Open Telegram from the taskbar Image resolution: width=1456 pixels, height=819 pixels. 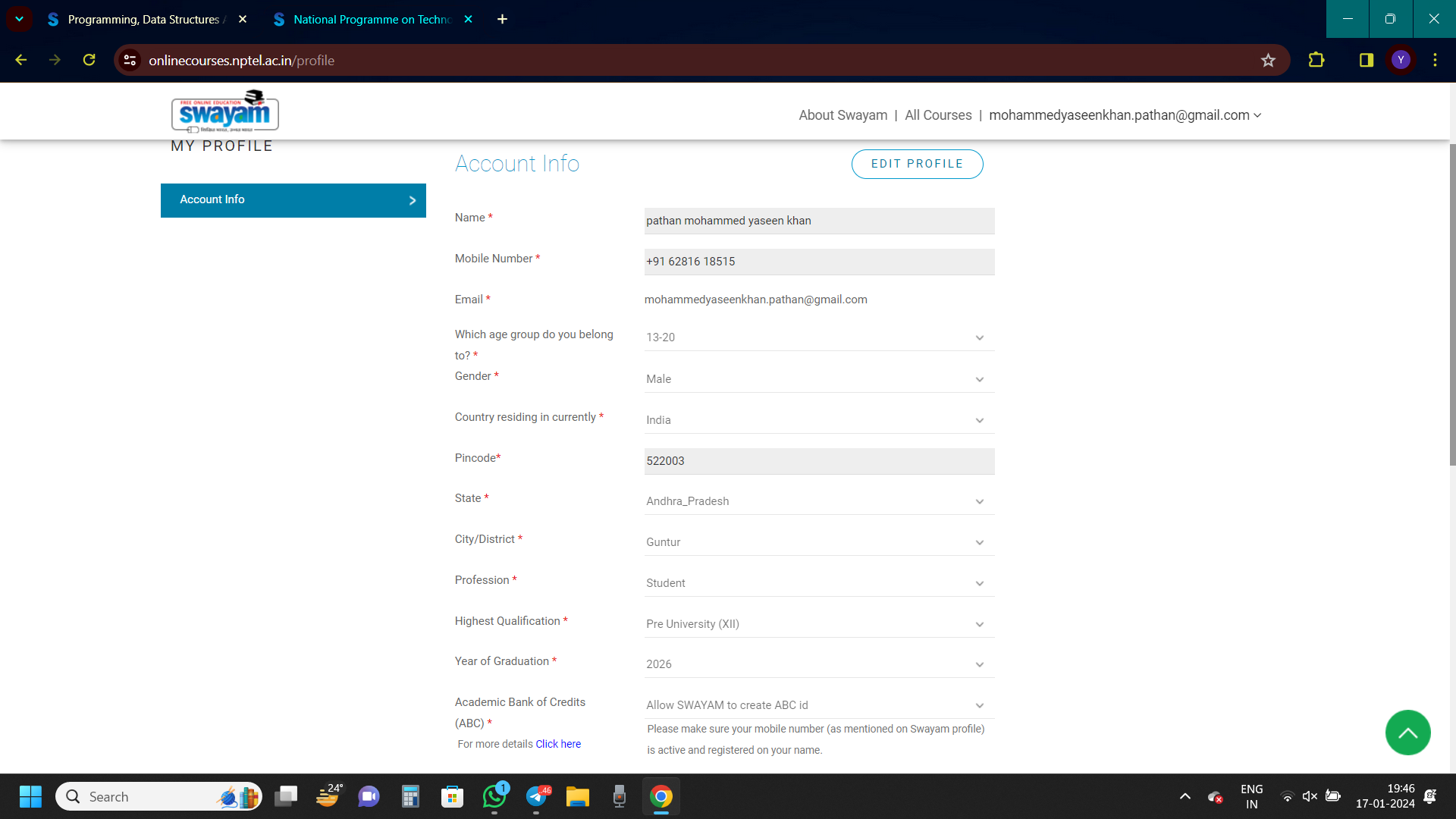[536, 796]
